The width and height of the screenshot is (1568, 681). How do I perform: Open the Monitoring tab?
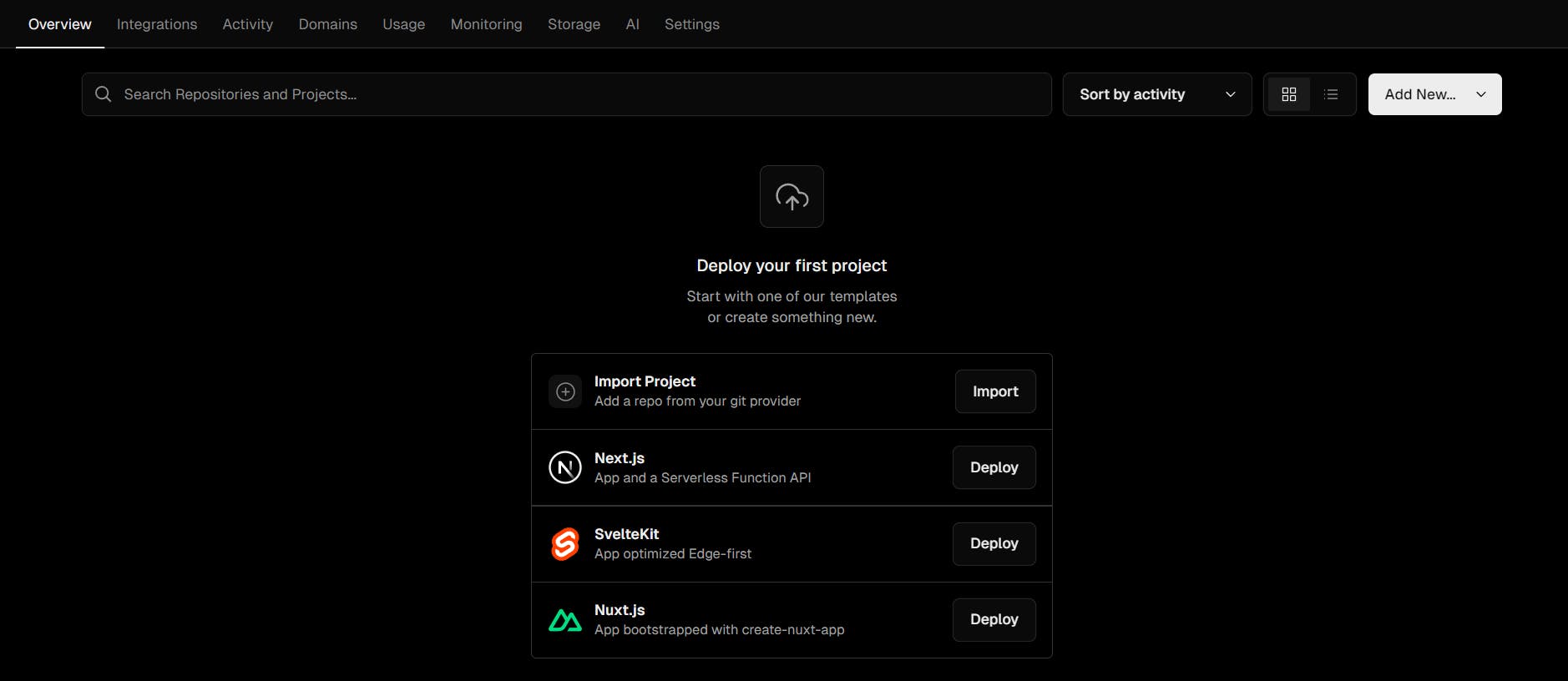click(487, 24)
